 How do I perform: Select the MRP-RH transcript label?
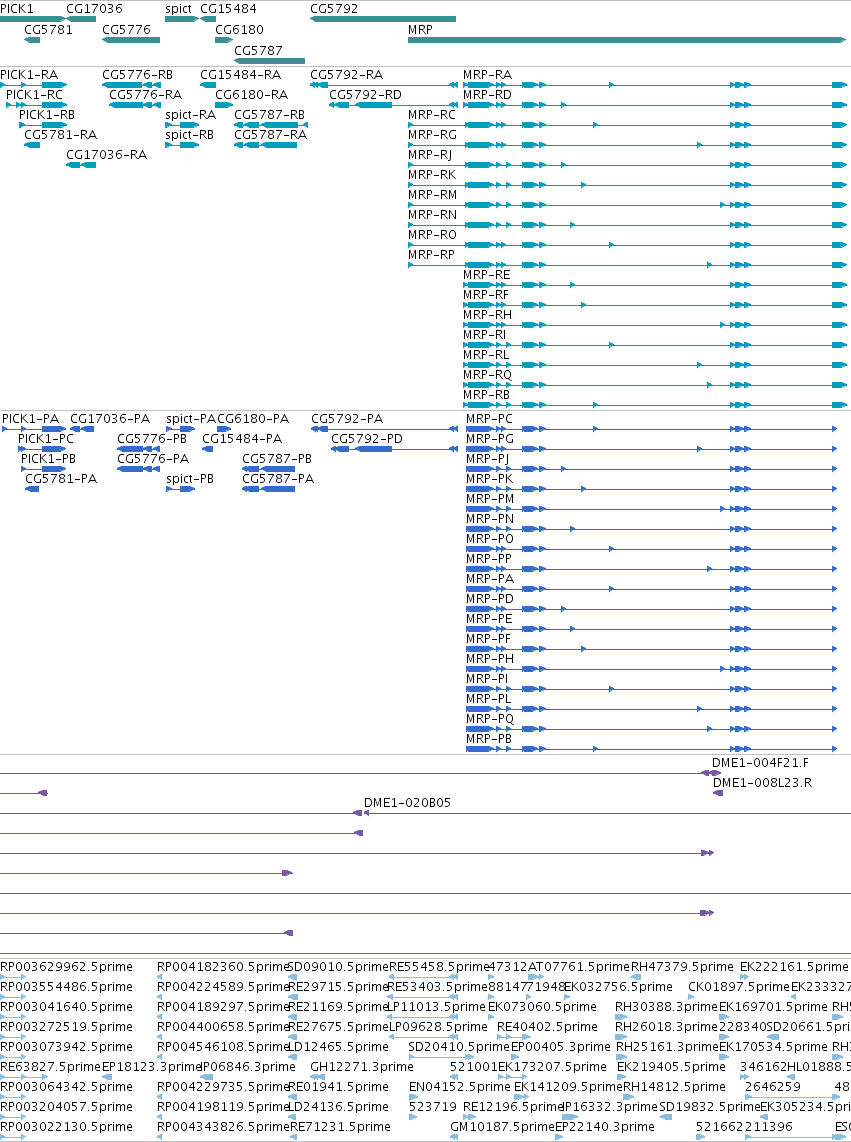[x=487, y=315]
